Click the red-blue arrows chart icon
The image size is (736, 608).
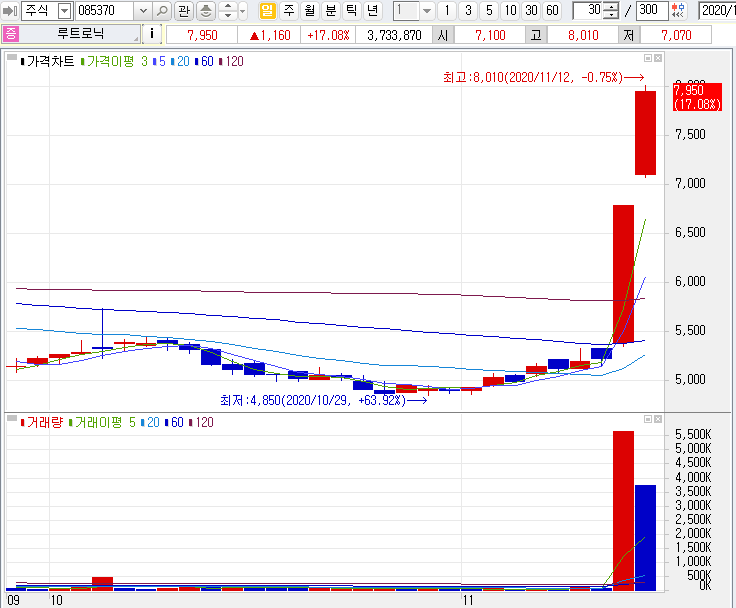tap(678, 10)
